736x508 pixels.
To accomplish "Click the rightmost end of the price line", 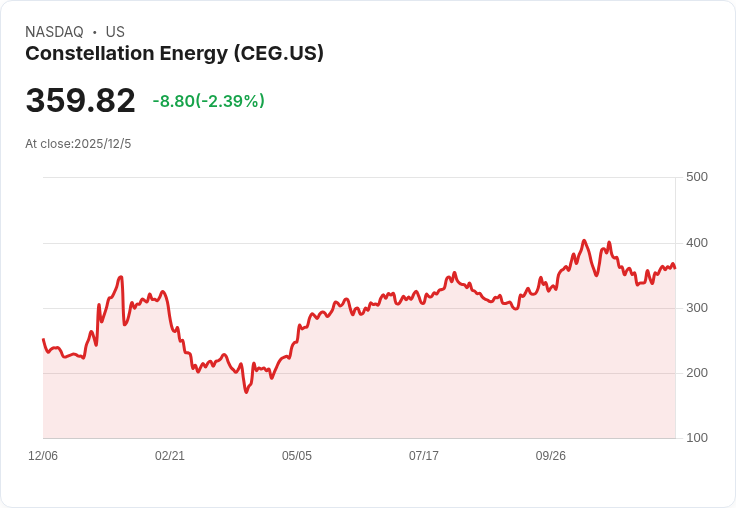I will tap(675, 268).
